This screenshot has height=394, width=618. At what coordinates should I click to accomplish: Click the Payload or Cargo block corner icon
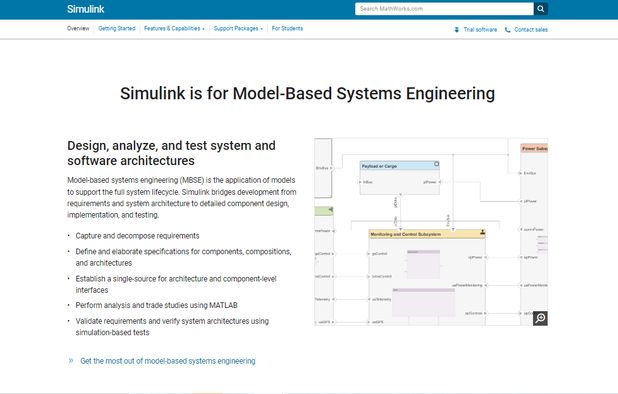point(436,164)
